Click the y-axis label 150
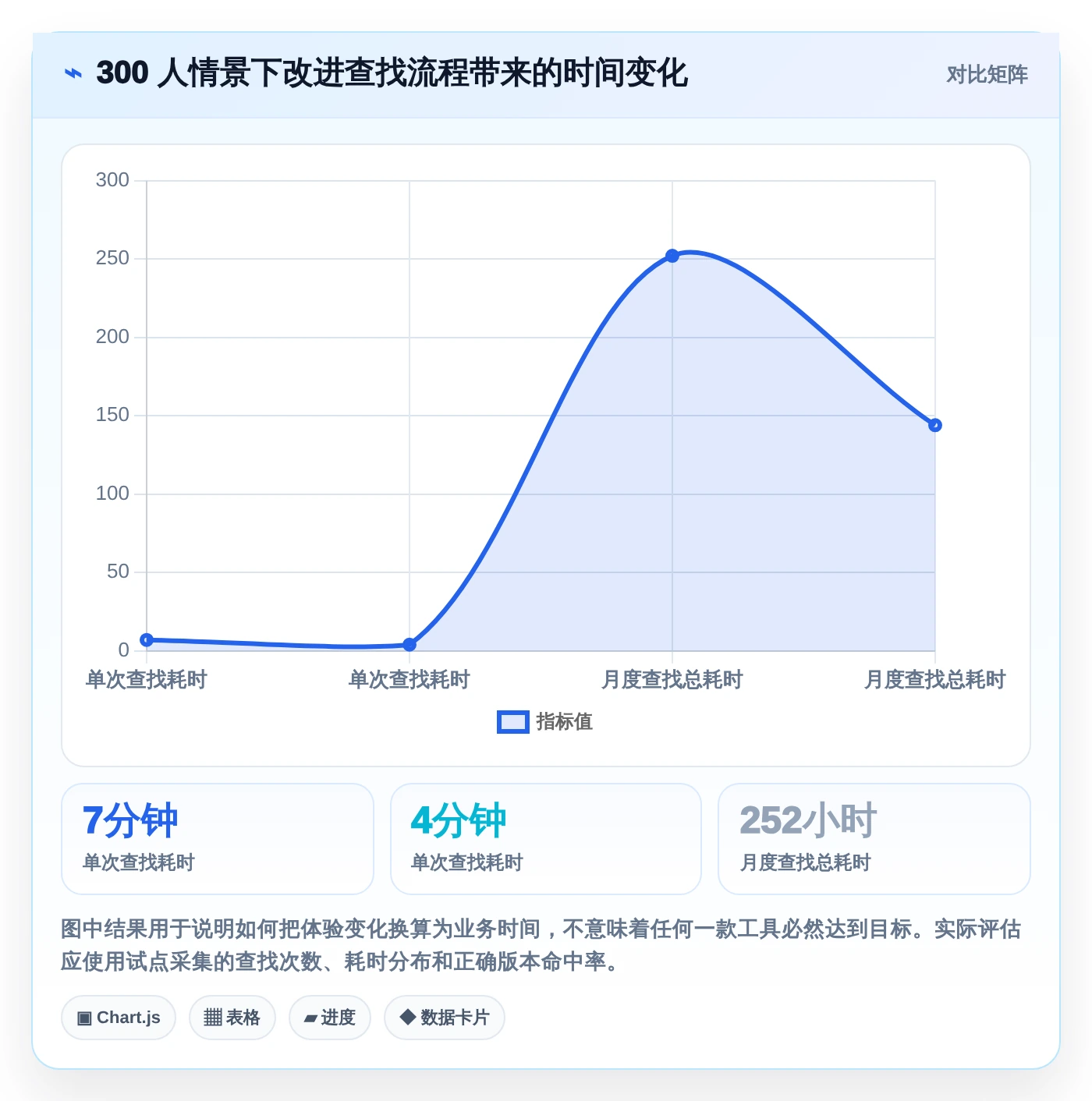 coord(112,415)
